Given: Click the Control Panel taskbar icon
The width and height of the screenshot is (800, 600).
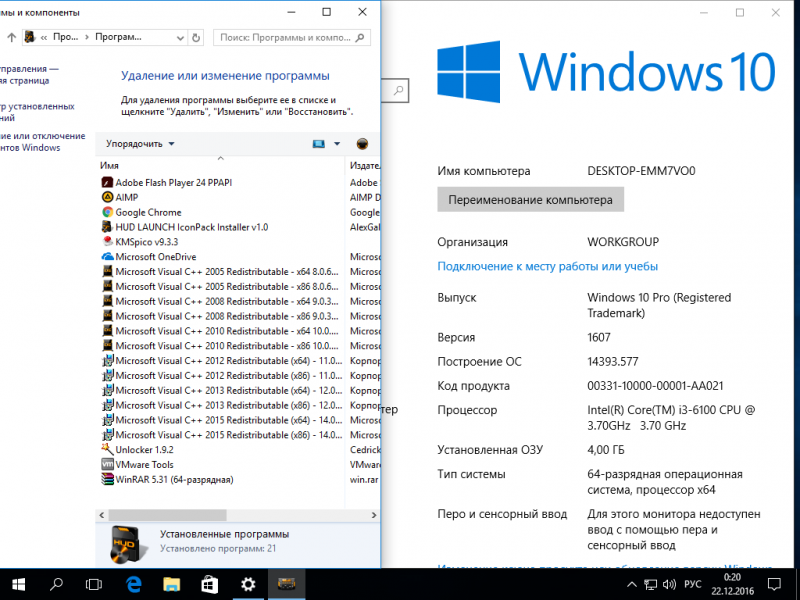Looking at the screenshot, I should point(286,584).
